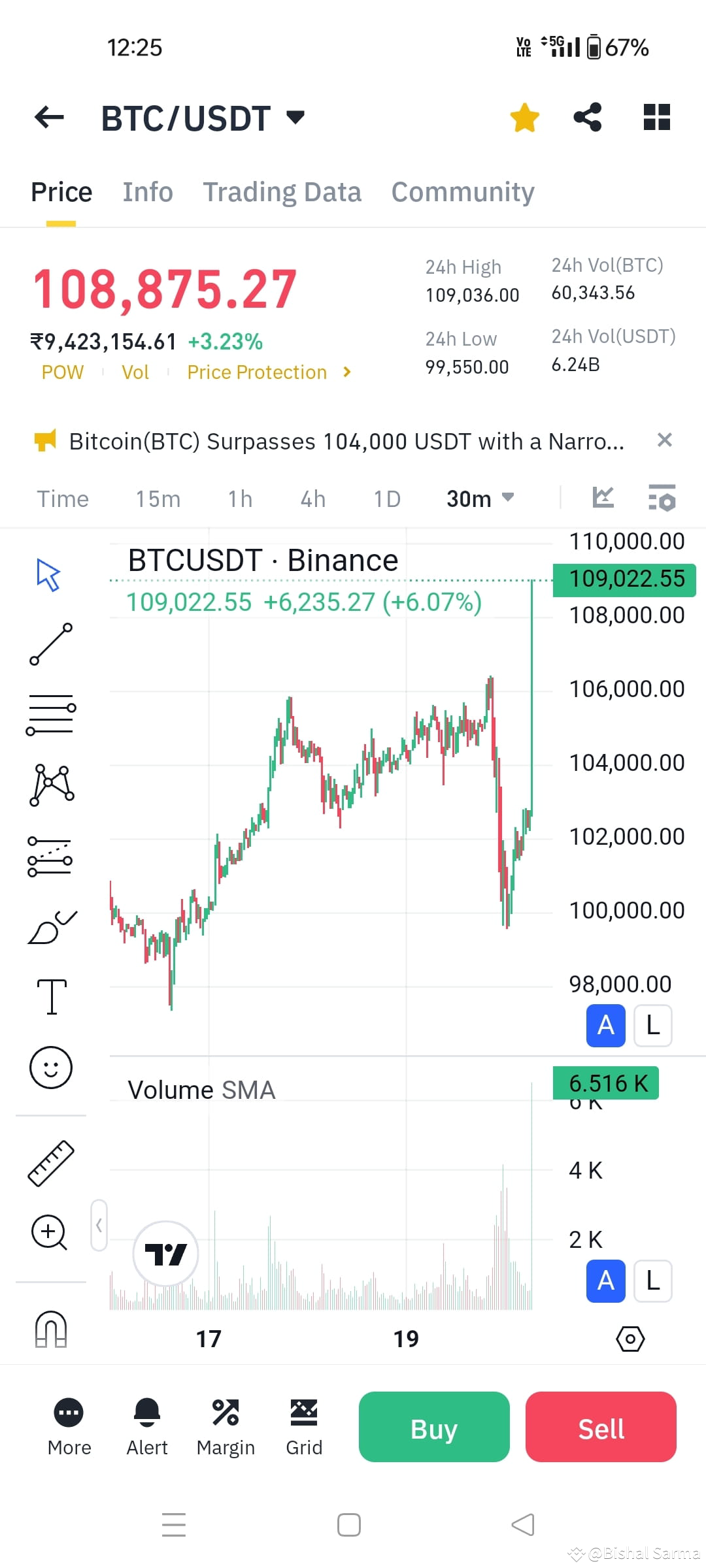Toggle auto scale A on volume pane
This screenshot has height=1568, width=706.
point(606,1281)
